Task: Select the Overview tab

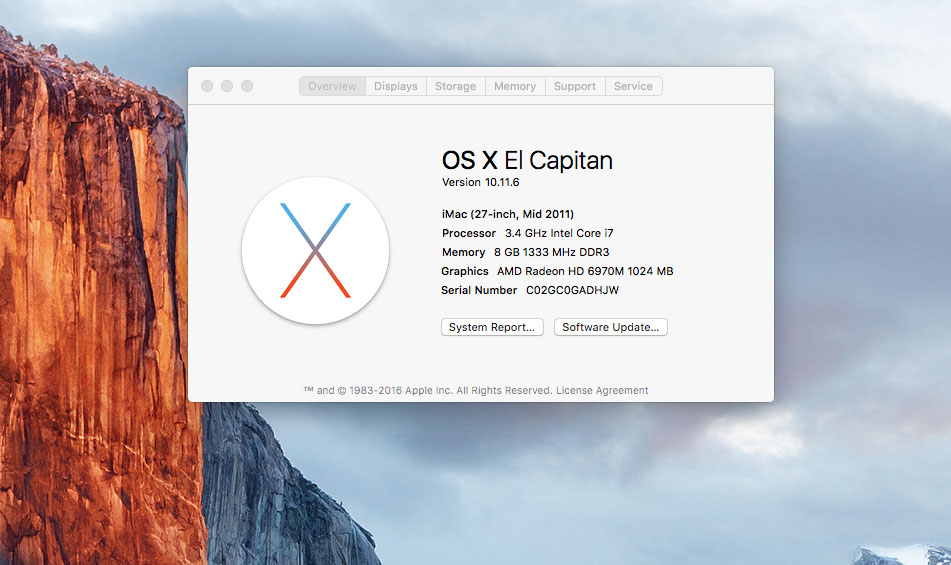Action: [x=332, y=86]
